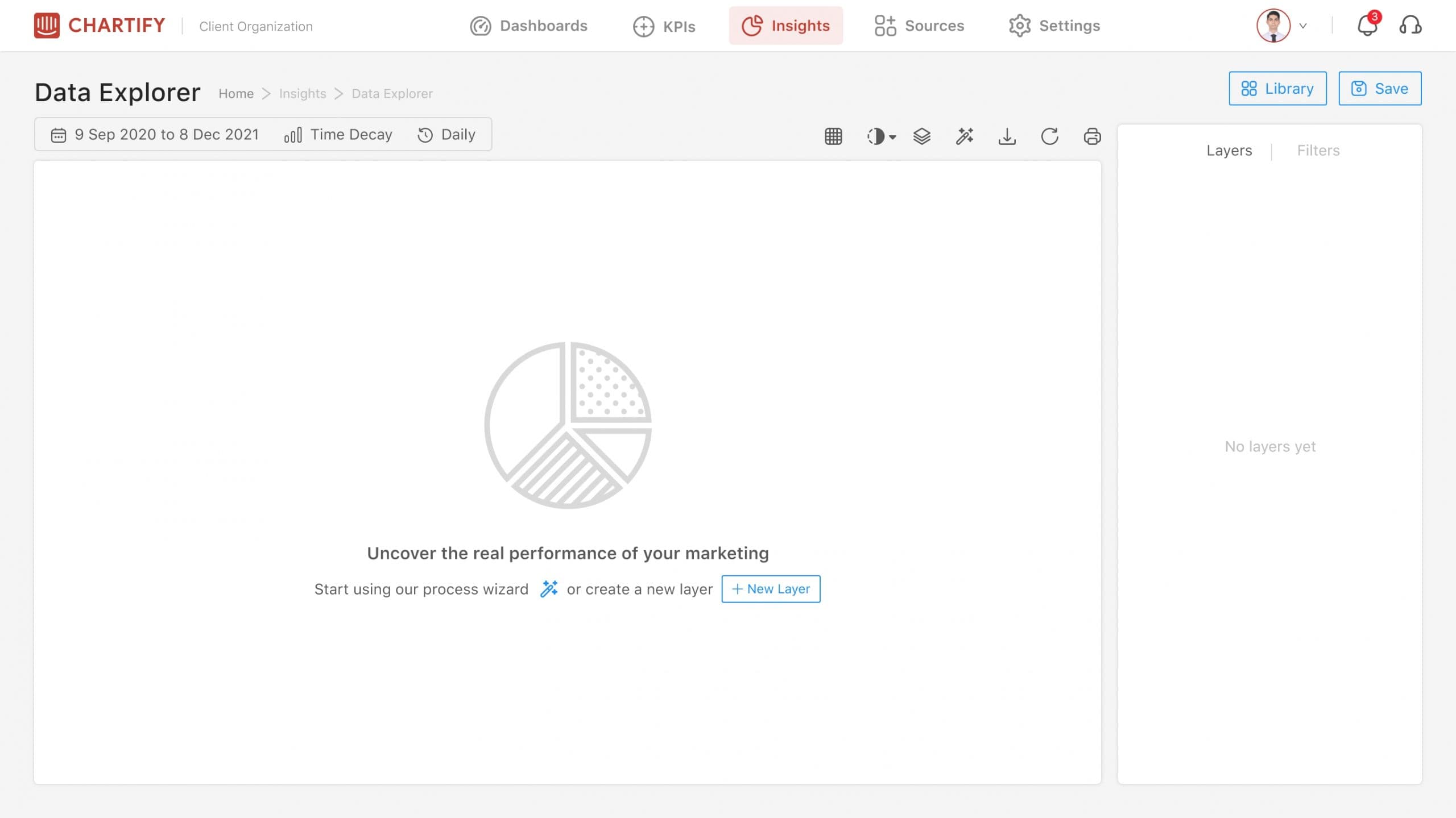Open the KPIs section
This screenshot has height=818, width=1456.
[664, 26]
